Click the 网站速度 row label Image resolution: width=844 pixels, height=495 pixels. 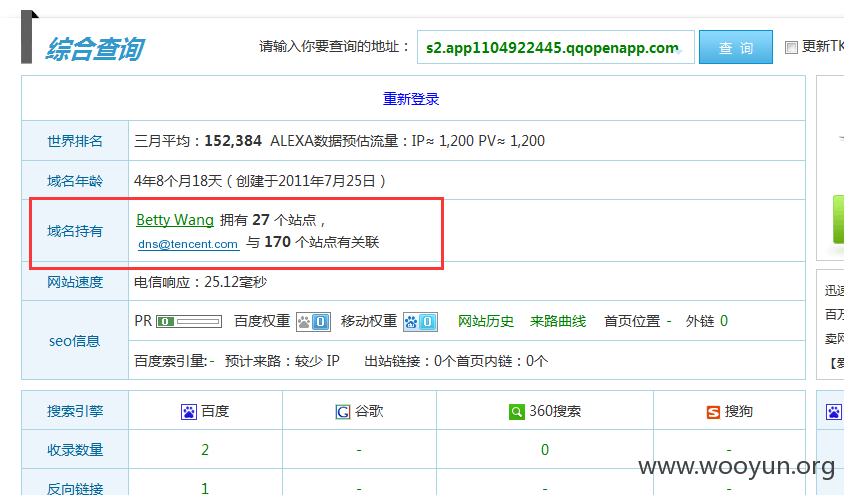tap(75, 282)
